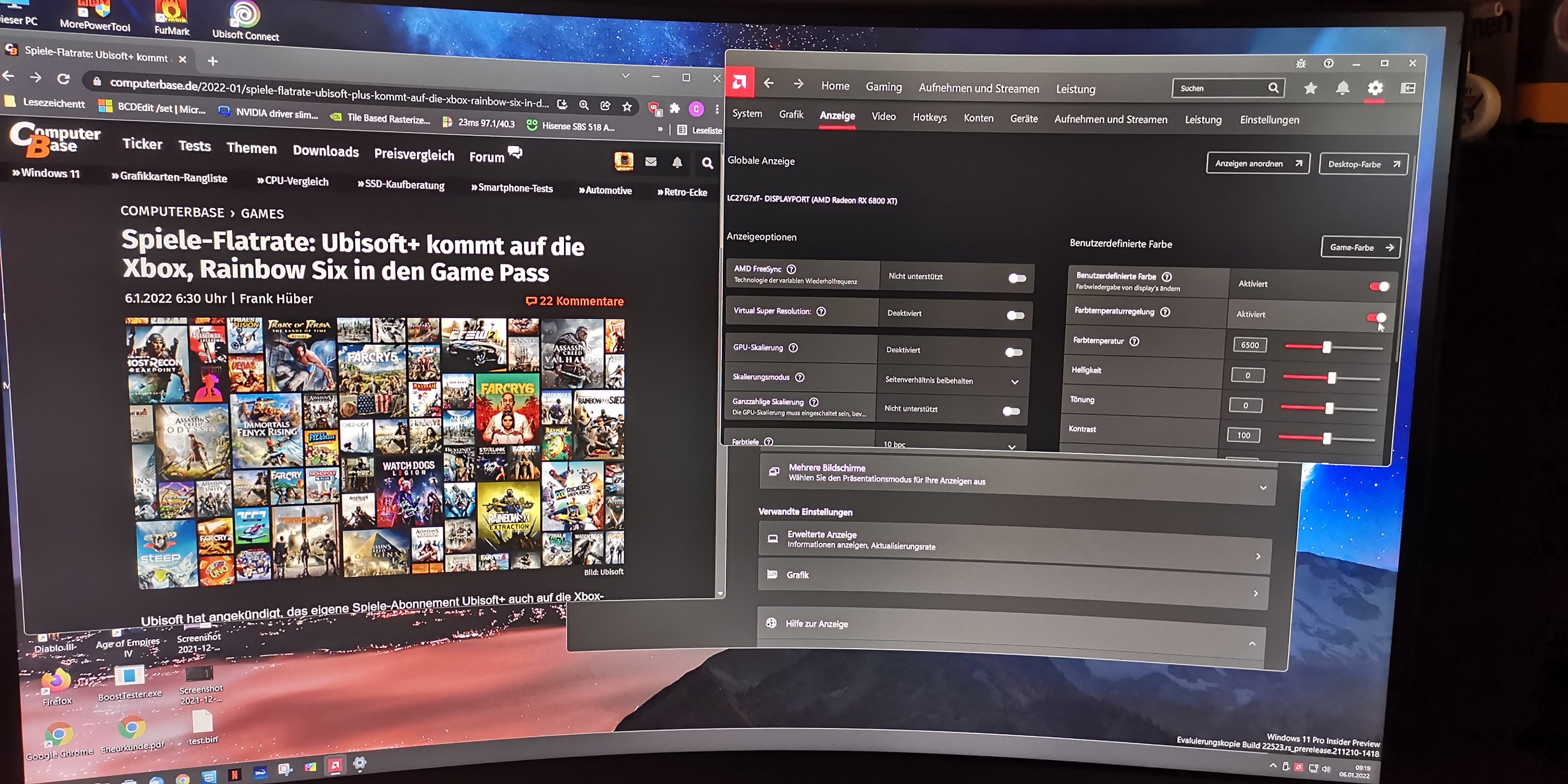Click the Disney+ icon in the taskbar

point(260,773)
